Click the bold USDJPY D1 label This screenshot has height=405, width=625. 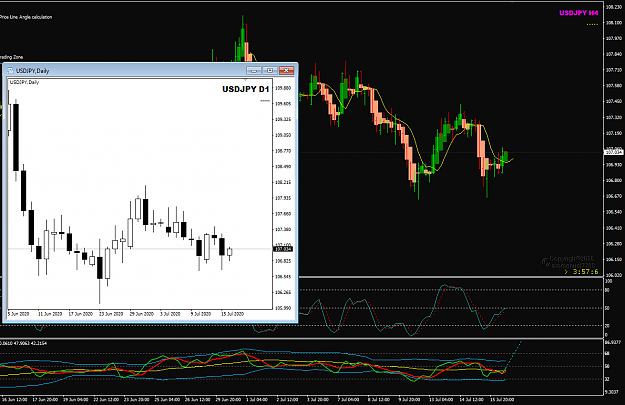pyautogui.click(x=246, y=89)
